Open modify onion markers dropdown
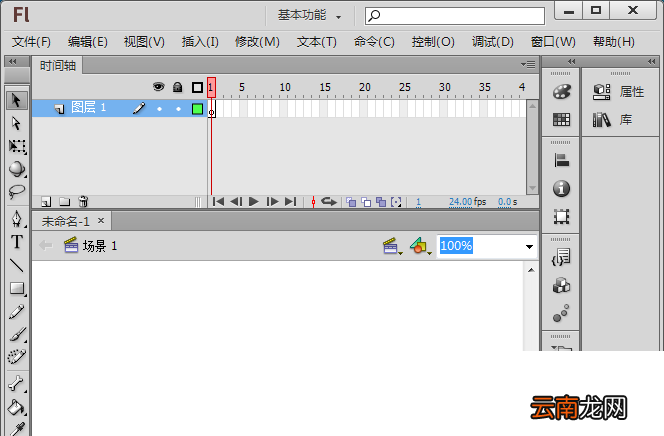This screenshot has height=436, width=664. [x=396, y=202]
